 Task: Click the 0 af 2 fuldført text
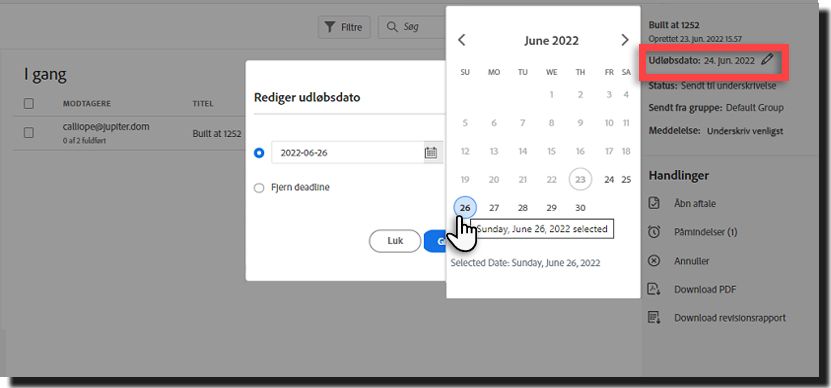84,141
